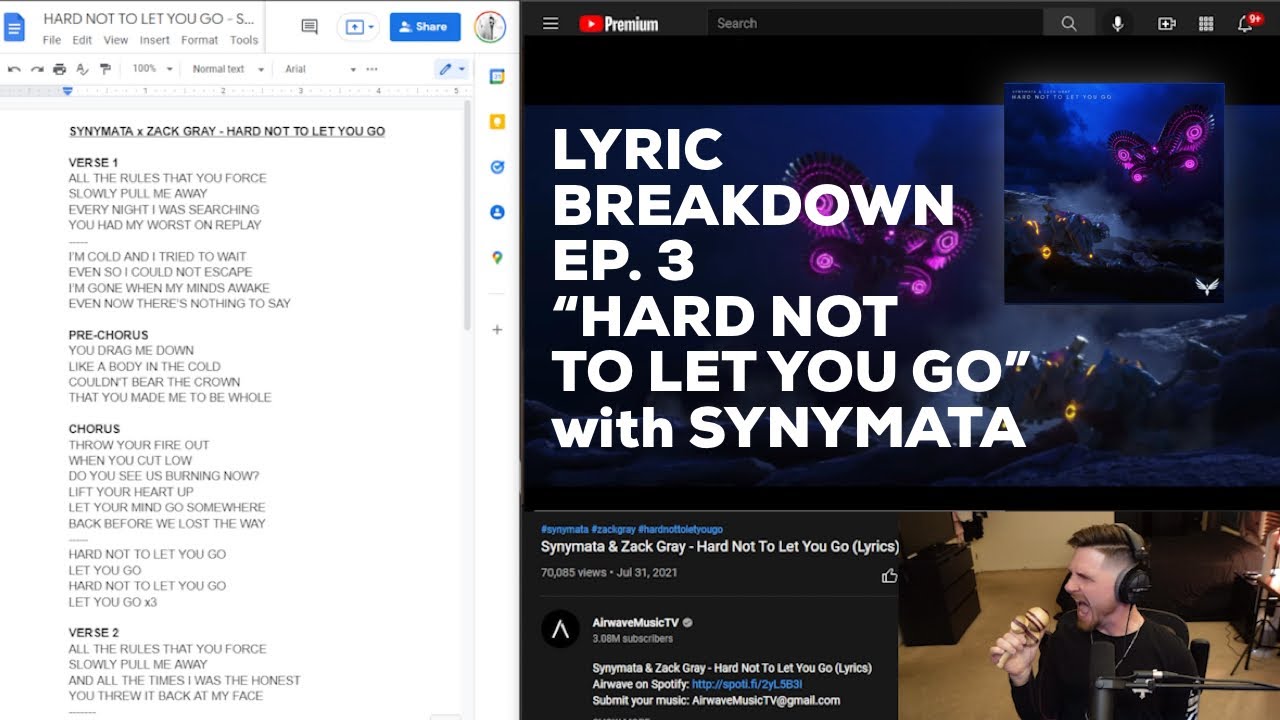Click the YouTube search magnifier button
The height and width of the screenshot is (720, 1280).
click(1069, 23)
